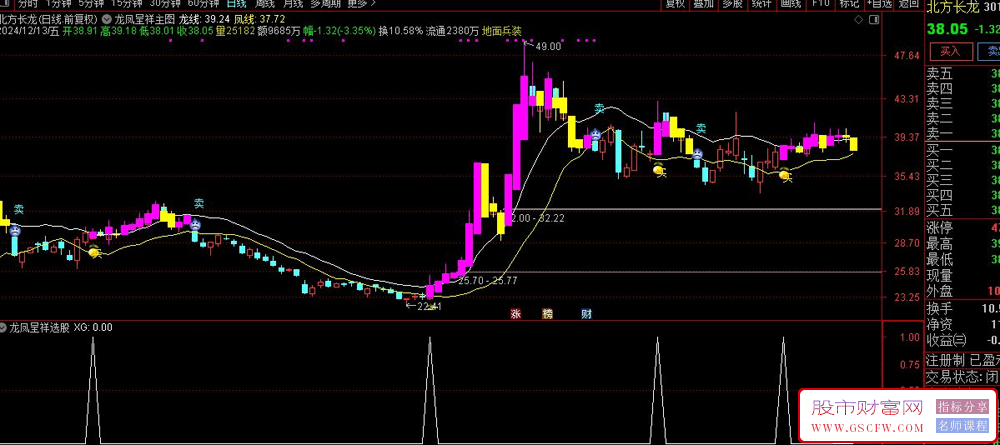Select the 月线 monthly chart tab
1000x445 pixels.
tap(292, 3)
